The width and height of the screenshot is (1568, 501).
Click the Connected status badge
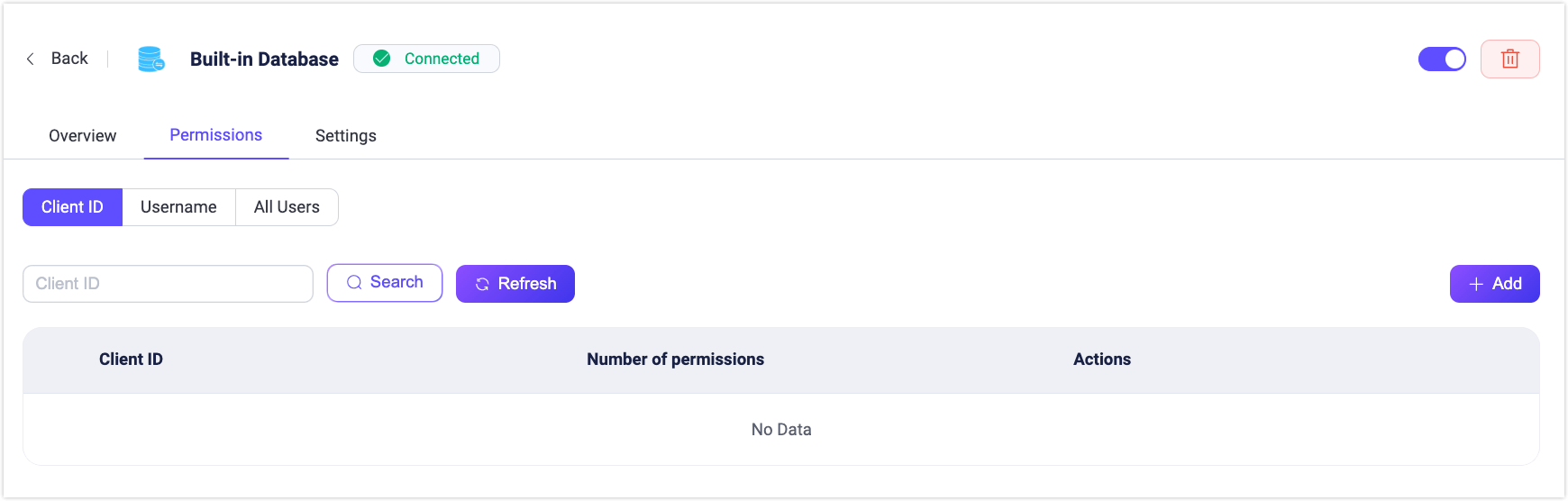click(426, 59)
